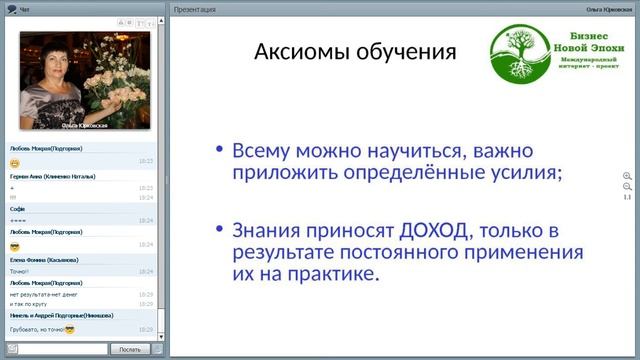Click down arrow of the chat scrollbar

[161, 337]
